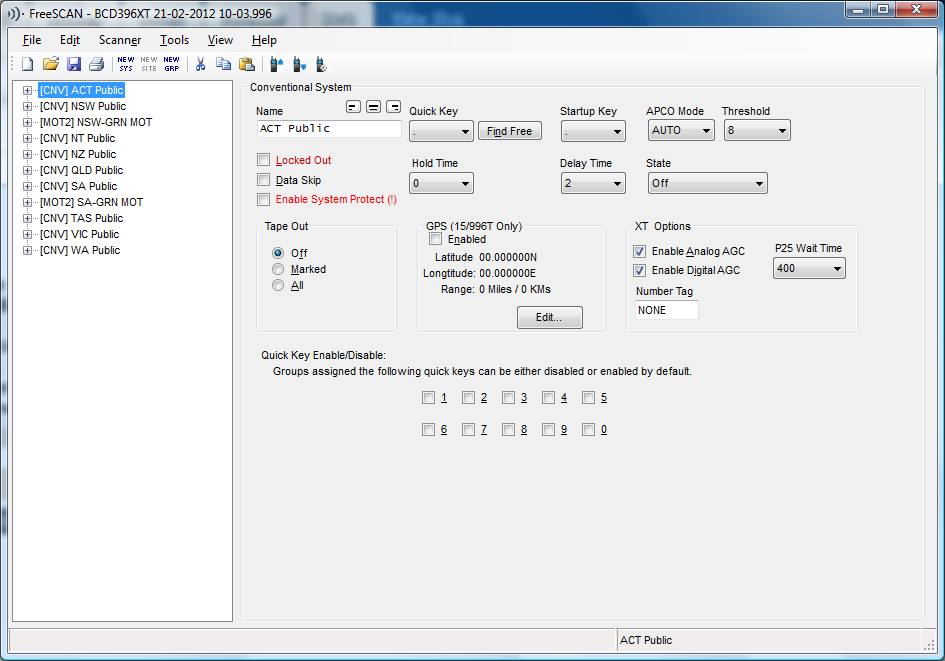This screenshot has height=661, width=945.
Task: Click the NEW SYS toolbar icon
Action: coord(125,62)
